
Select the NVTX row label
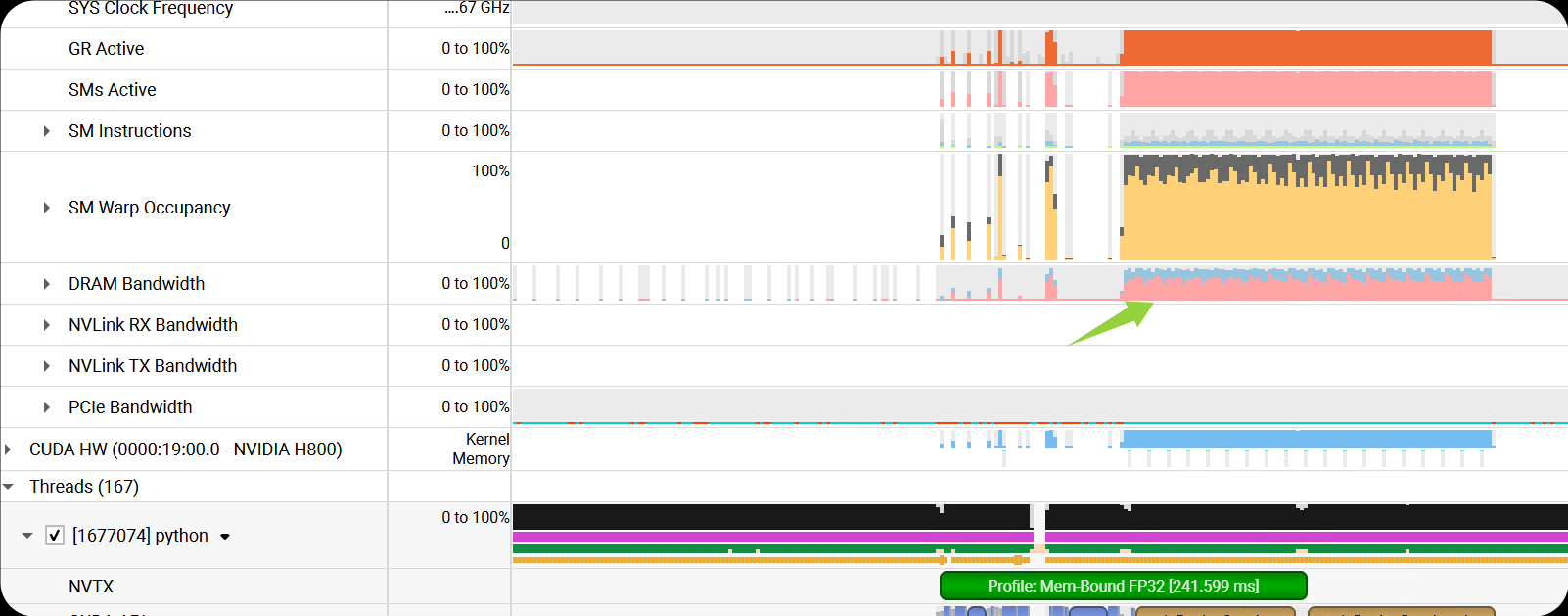91,587
